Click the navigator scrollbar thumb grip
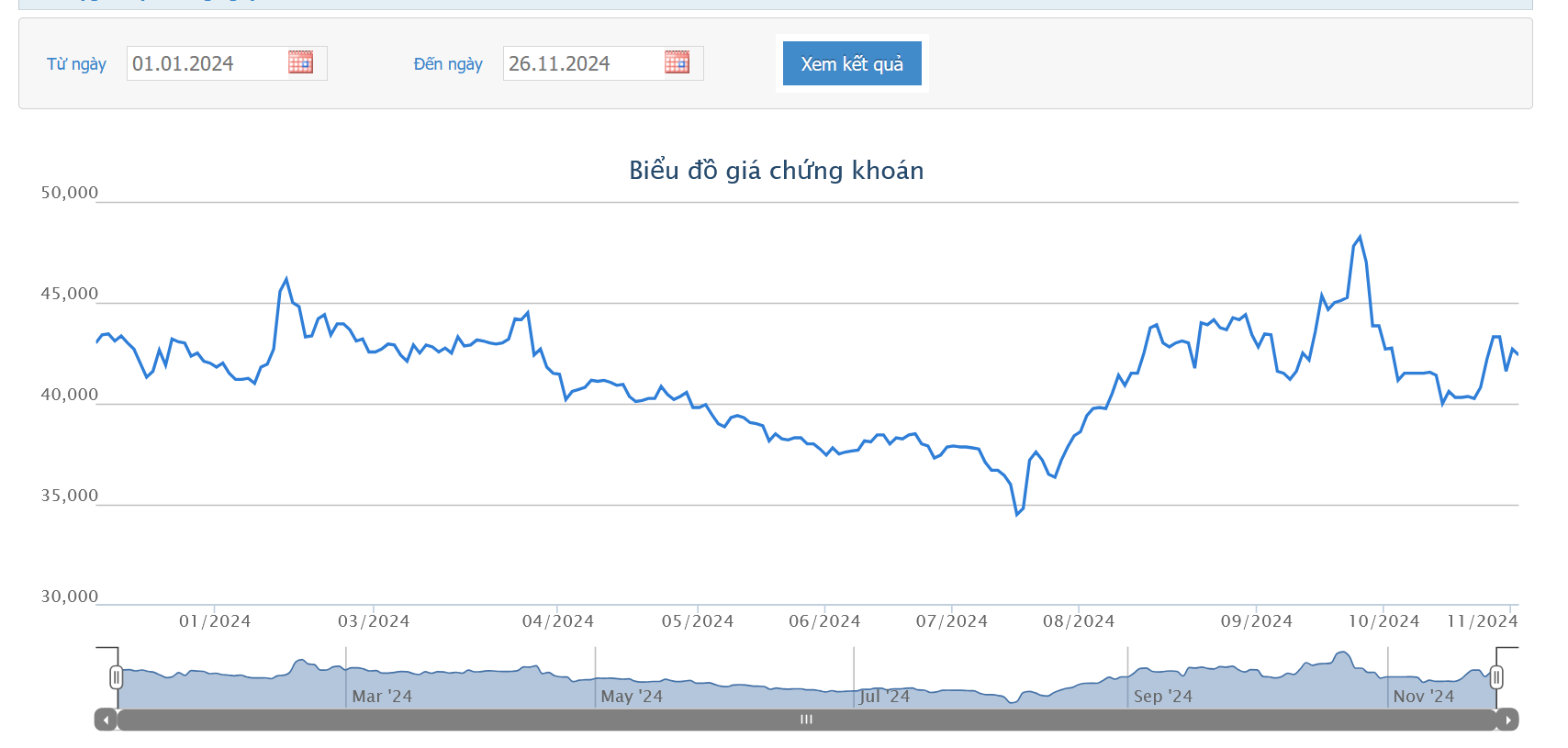This screenshot has height=748, width=1568. pyautogui.click(x=806, y=720)
